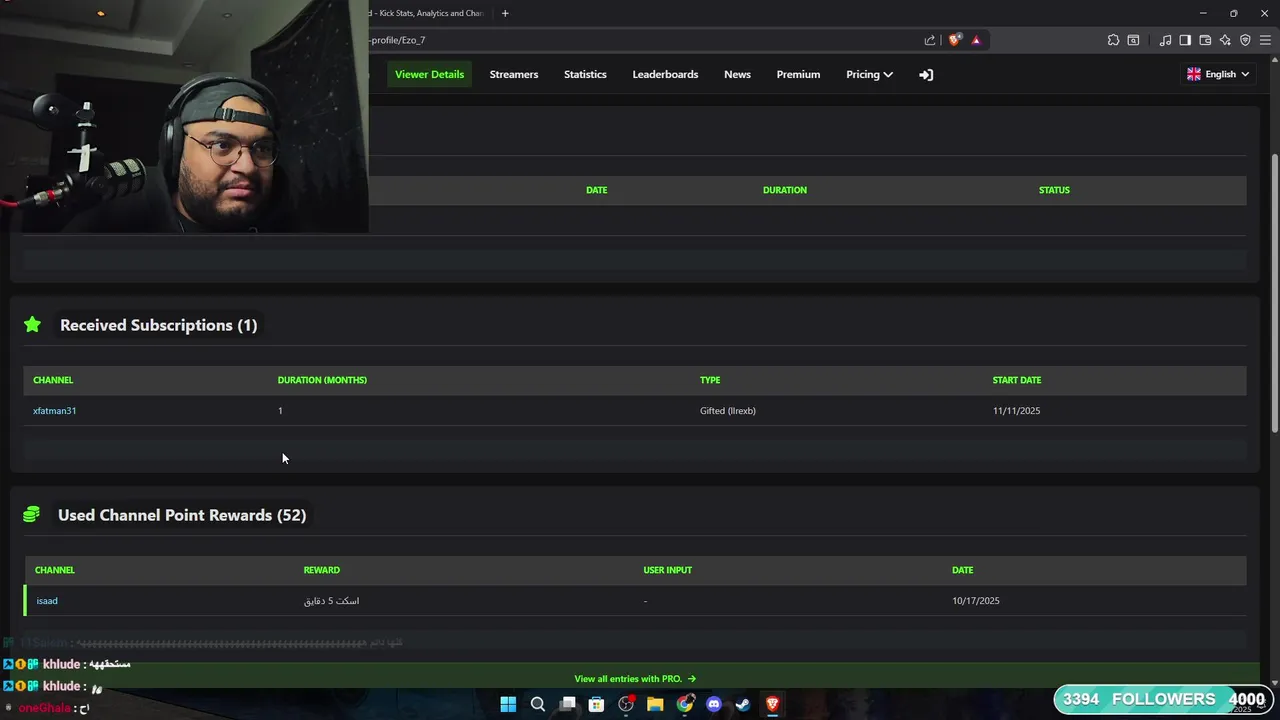
Task: Click the START DATE column header
Action: (1017, 380)
